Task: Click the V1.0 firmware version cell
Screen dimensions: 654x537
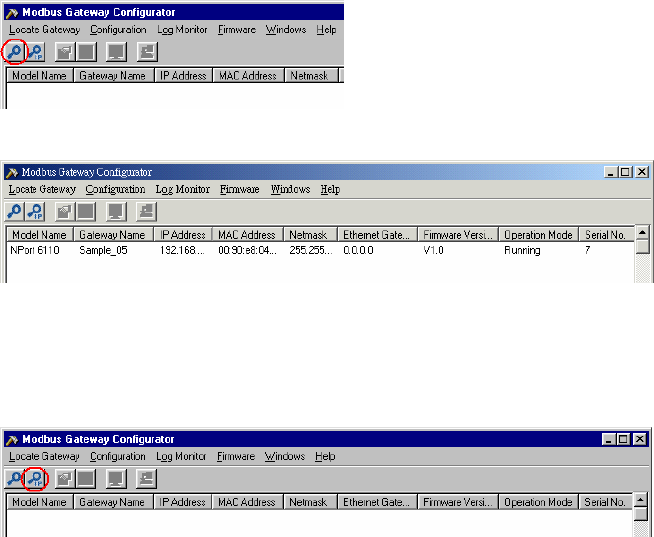Action: pyautogui.click(x=433, y=250)
